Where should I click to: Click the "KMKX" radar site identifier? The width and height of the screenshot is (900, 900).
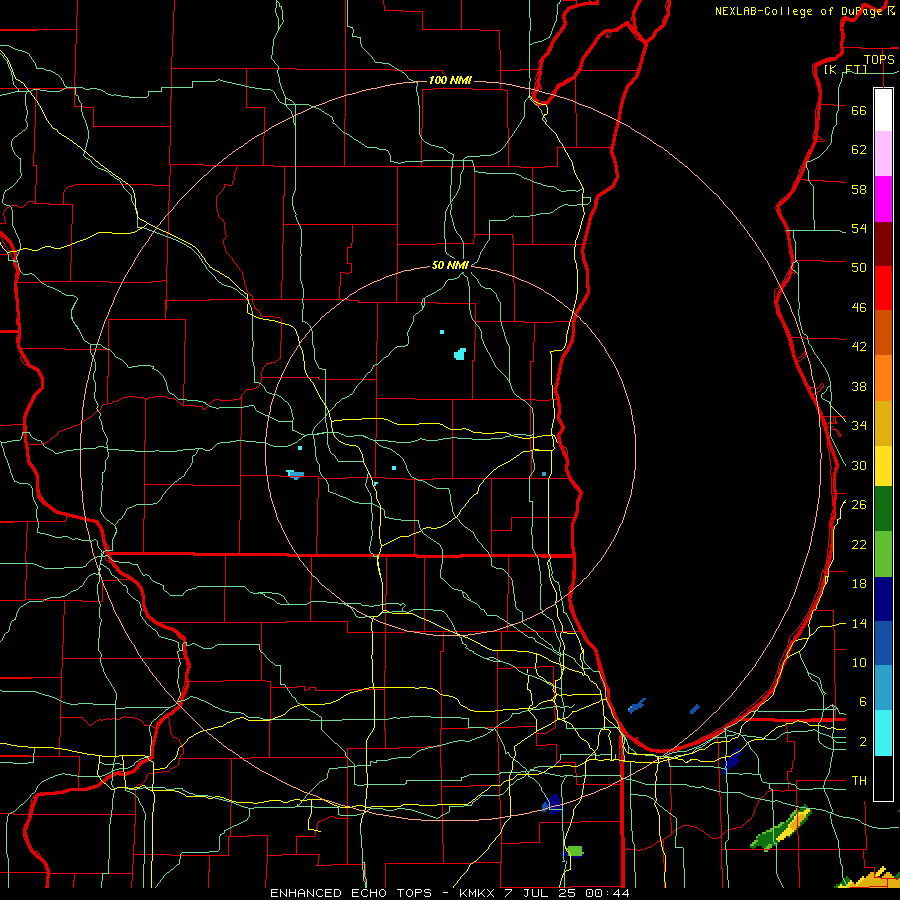click(x=479, y=893)
